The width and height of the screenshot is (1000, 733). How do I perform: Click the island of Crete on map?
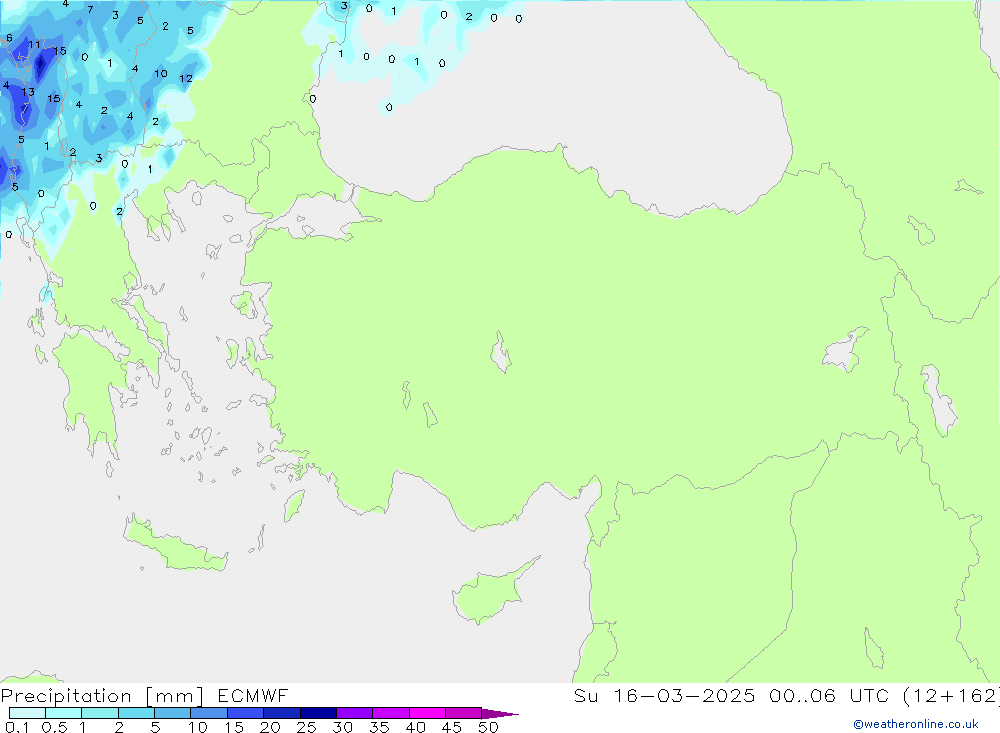click(174, 545)
